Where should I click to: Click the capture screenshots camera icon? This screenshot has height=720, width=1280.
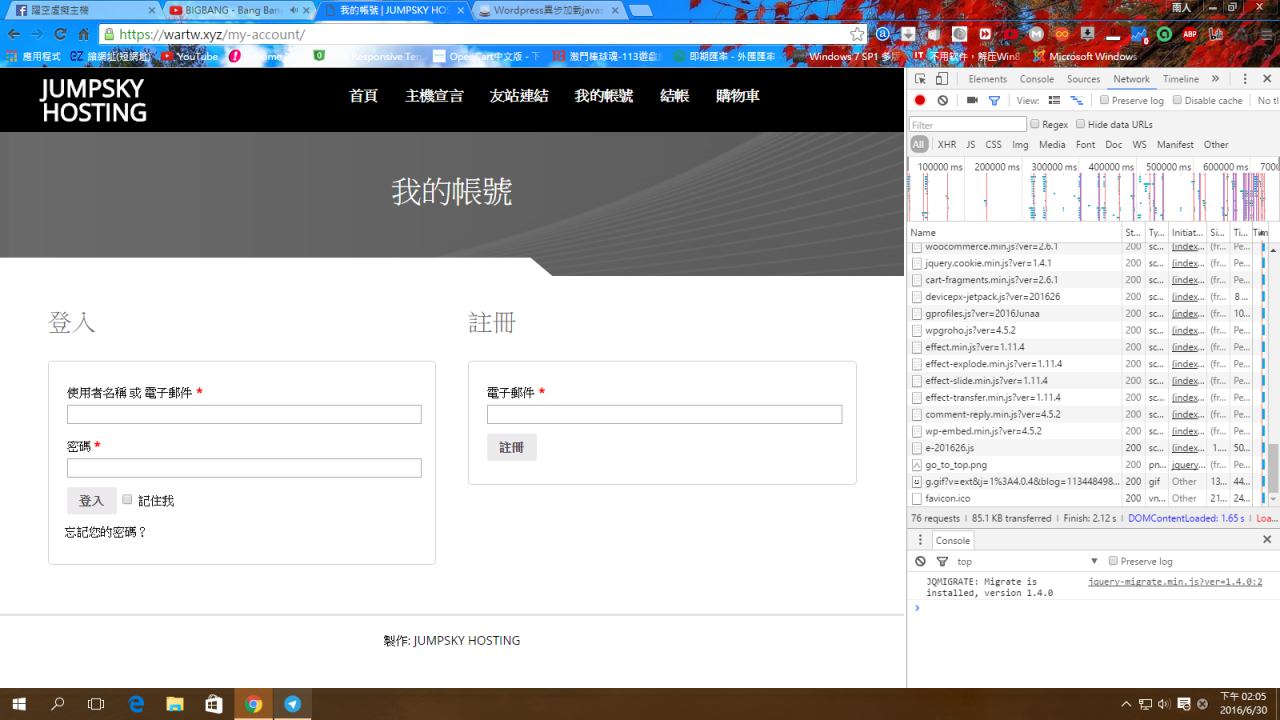click(x=972, y=100)
